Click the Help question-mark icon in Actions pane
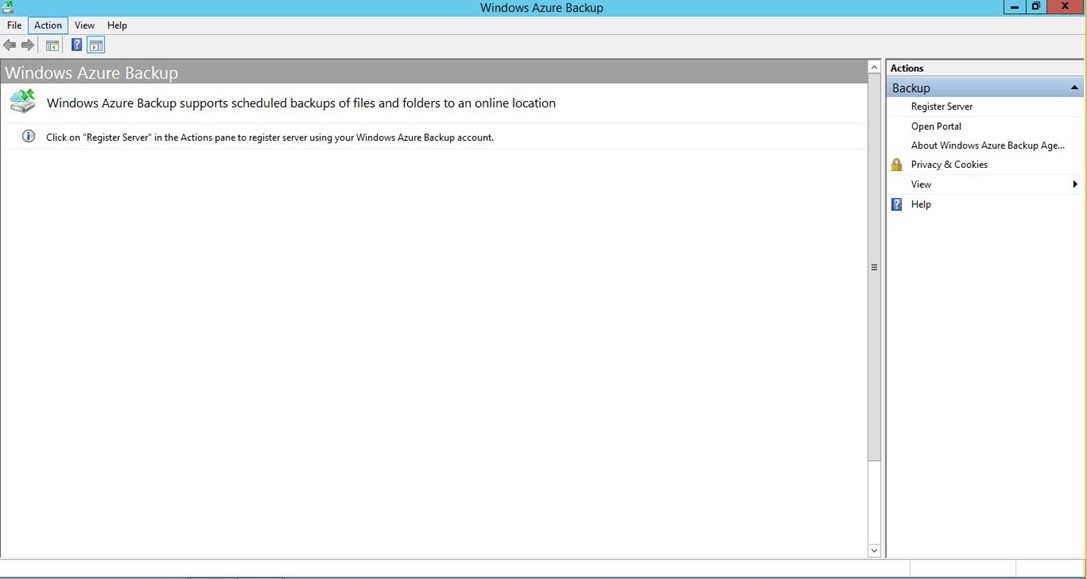This screenshot has height=579, width=1087. [896, 204]
